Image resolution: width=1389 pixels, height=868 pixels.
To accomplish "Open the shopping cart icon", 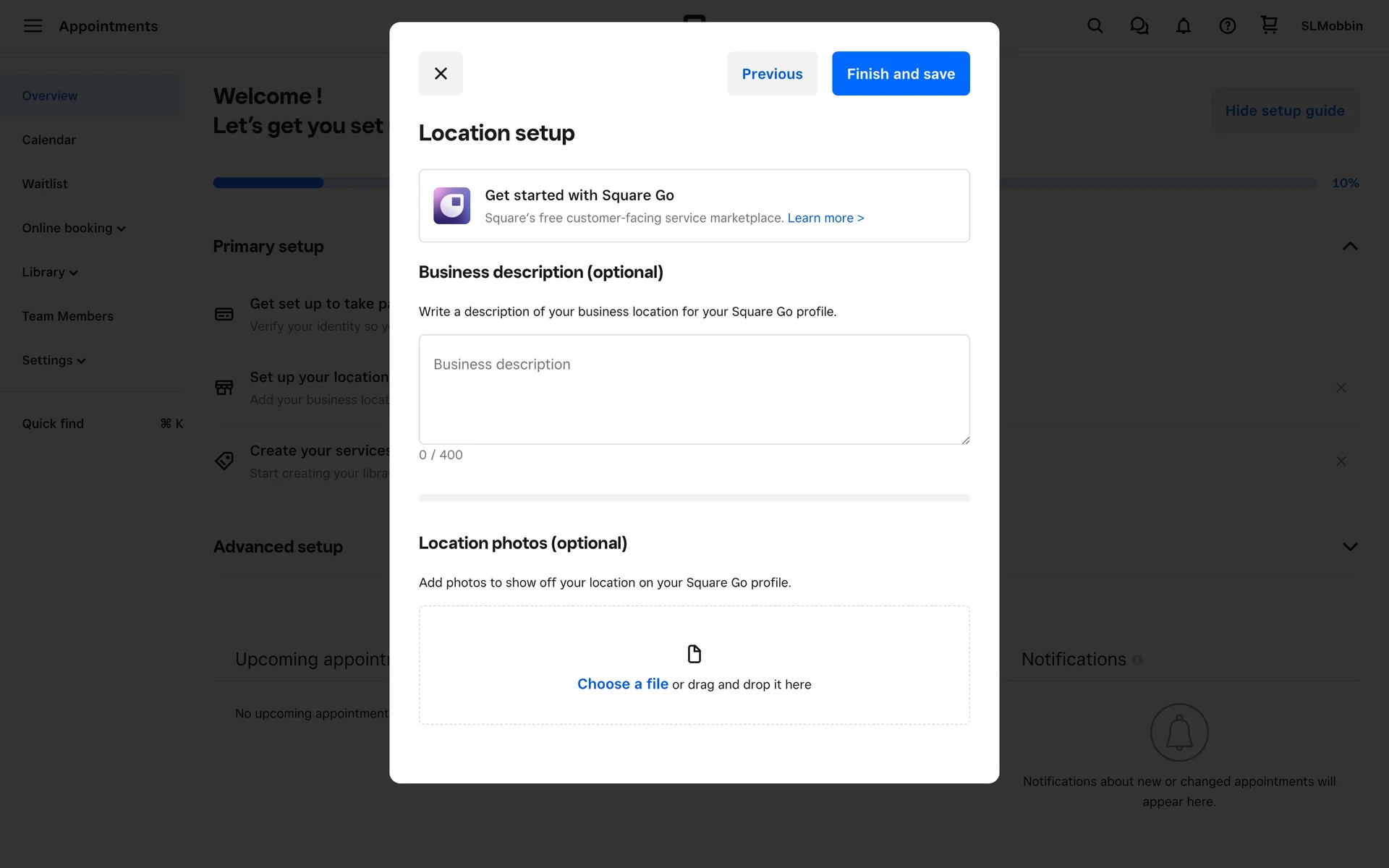I will pyautogui.click(x=1269, y=25).
